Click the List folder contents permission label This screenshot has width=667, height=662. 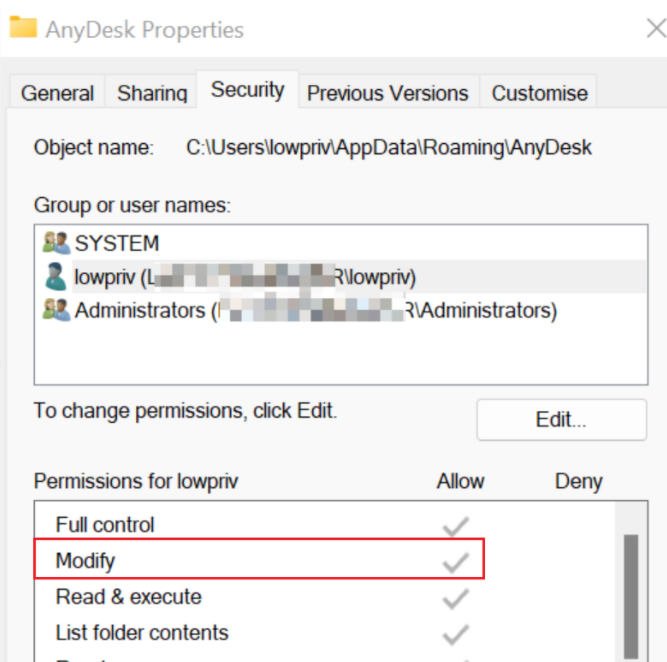click(x=142, y=633)
